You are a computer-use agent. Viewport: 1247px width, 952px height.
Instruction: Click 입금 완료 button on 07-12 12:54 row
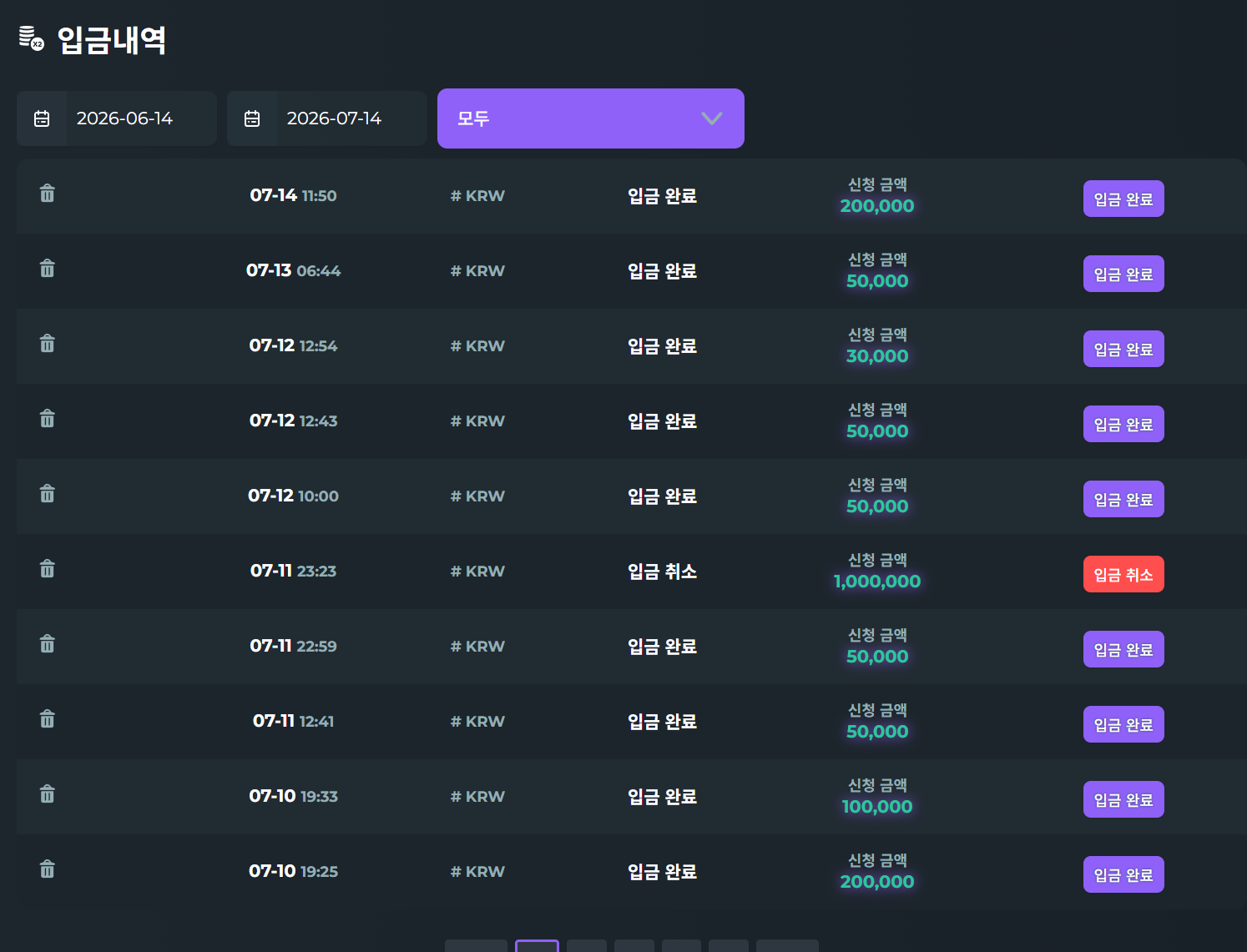point(1123,349)
